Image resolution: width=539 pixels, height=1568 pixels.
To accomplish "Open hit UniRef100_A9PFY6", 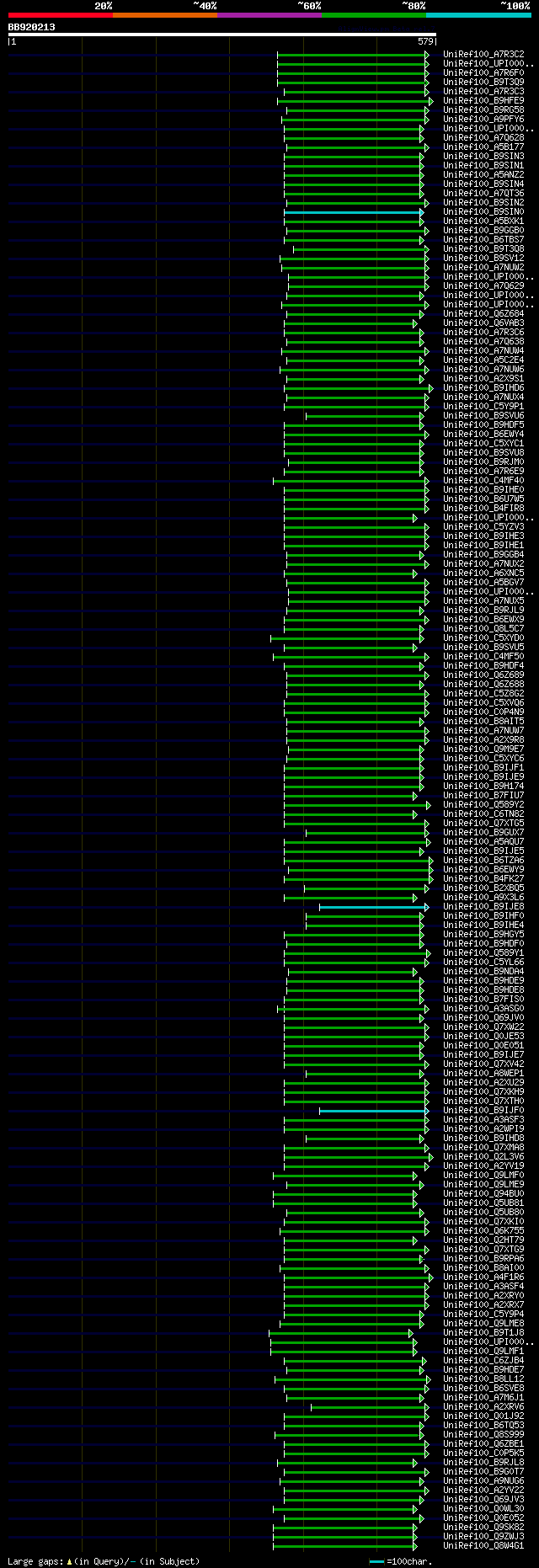I will point(483,120).
